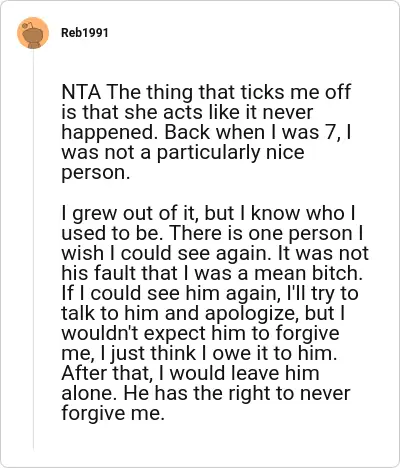Collapse the comment using the vertical thread line
This screenshot has height=468, width=400.
tap(33, 250)
